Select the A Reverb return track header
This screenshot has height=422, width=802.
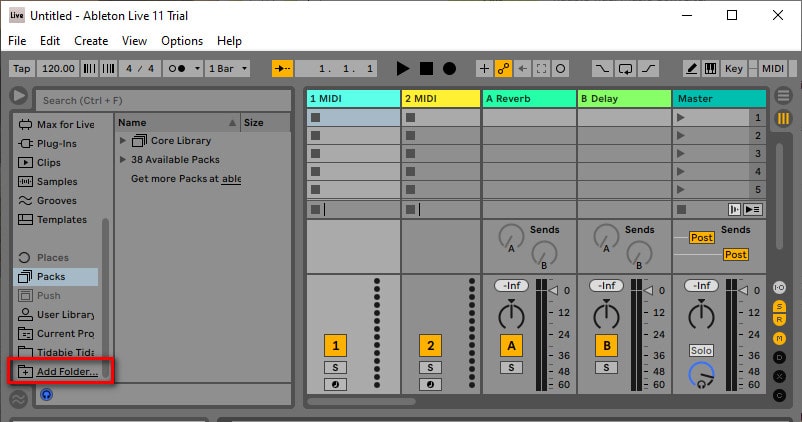tap(529, 99)
